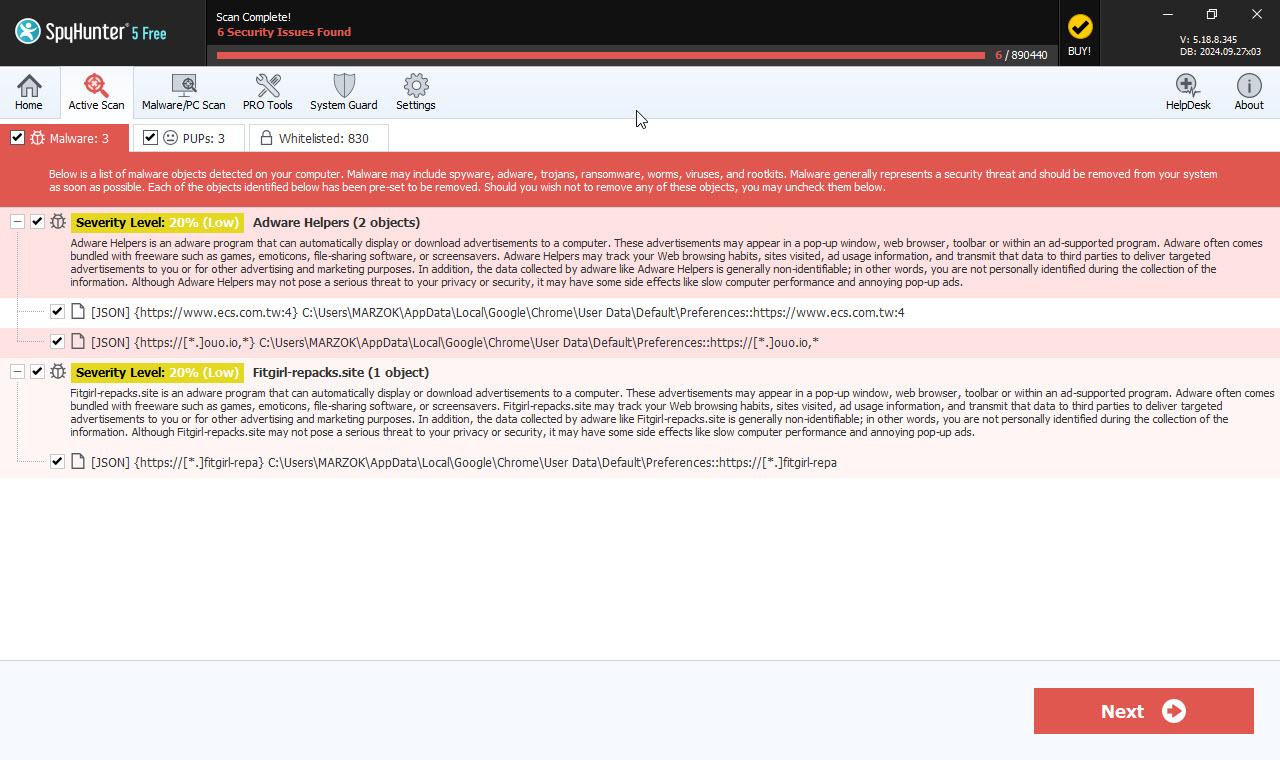The image size is (1280, 760).
Task: Click Fitgirl-repacks.site severity level badge
Action: pyautogui.click(x=157, y=372)
